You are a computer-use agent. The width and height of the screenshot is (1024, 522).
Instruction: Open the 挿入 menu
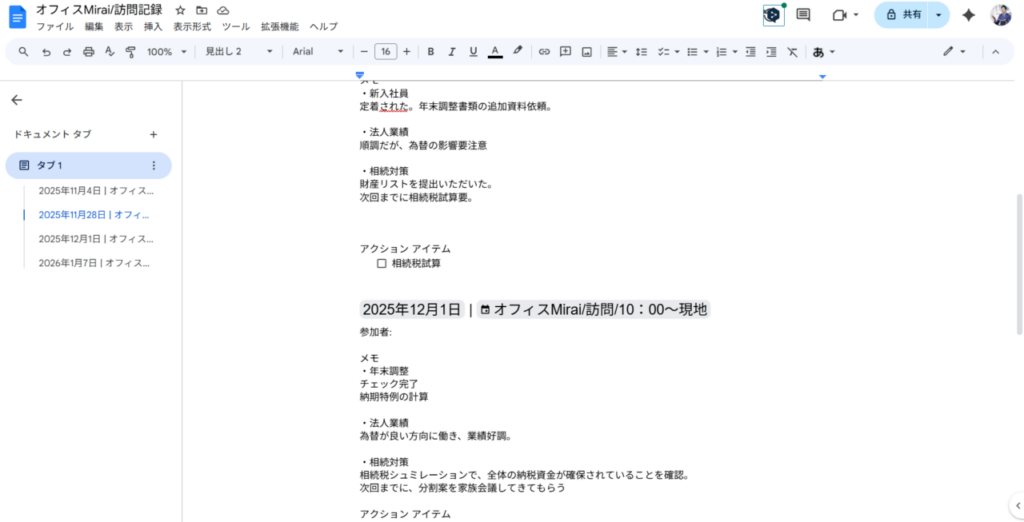[153, 27]
